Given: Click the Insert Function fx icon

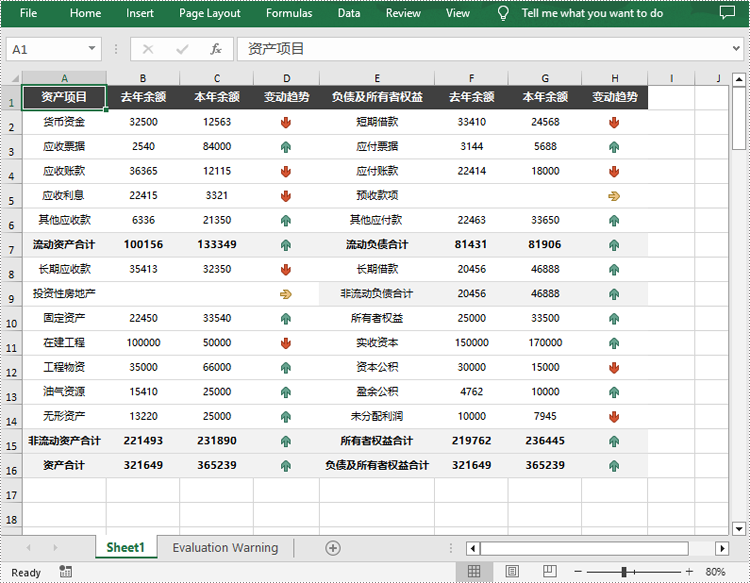Looking at the screenshot, I should click(216, 49).
